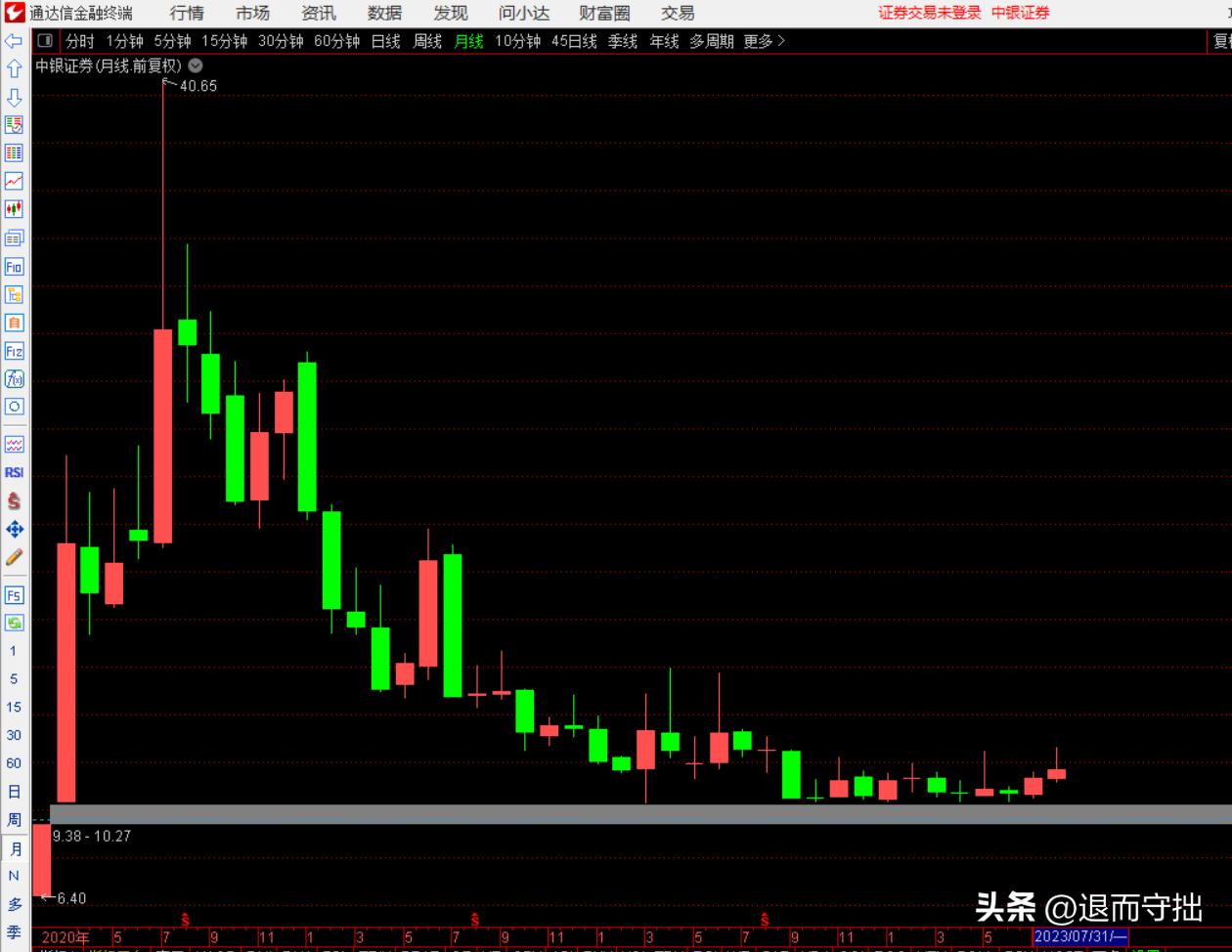Open the 财富圈 menu

tap(604, 13)
